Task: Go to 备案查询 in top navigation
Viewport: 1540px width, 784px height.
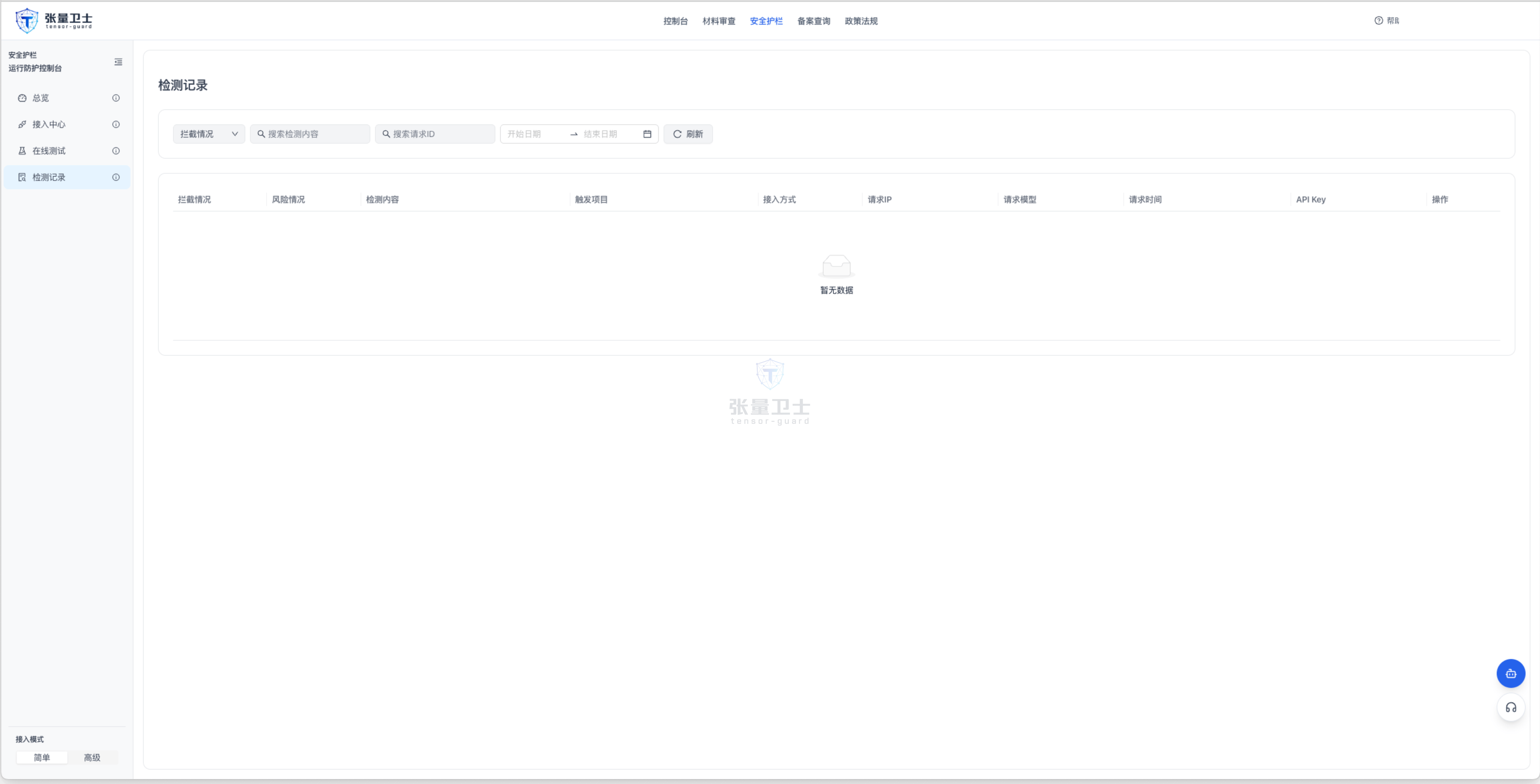Action: 814,21
